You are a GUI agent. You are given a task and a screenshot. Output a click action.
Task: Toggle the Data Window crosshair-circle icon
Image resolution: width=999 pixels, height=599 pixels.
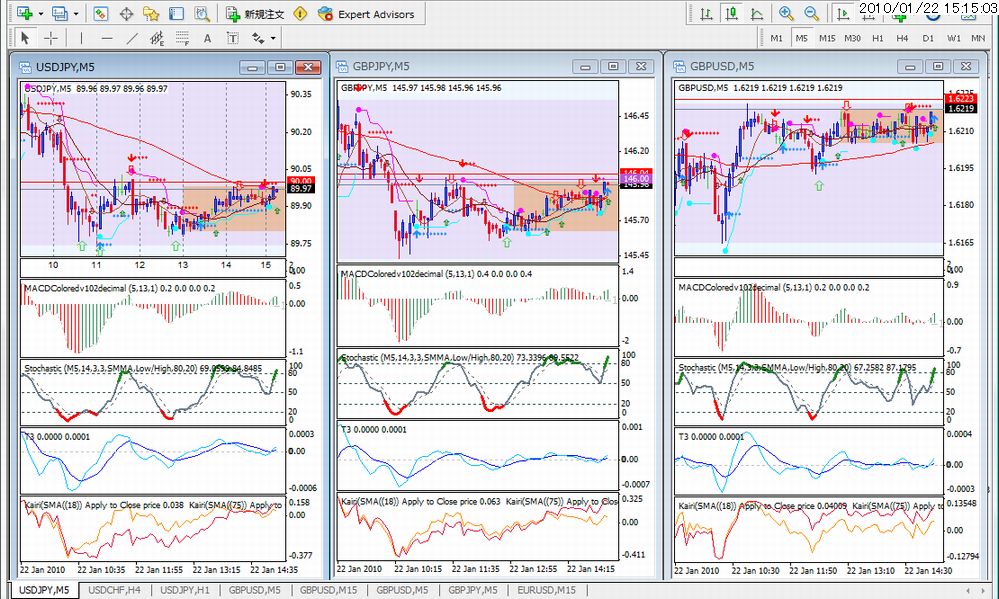pyautogui.click(x=126, y=13)
